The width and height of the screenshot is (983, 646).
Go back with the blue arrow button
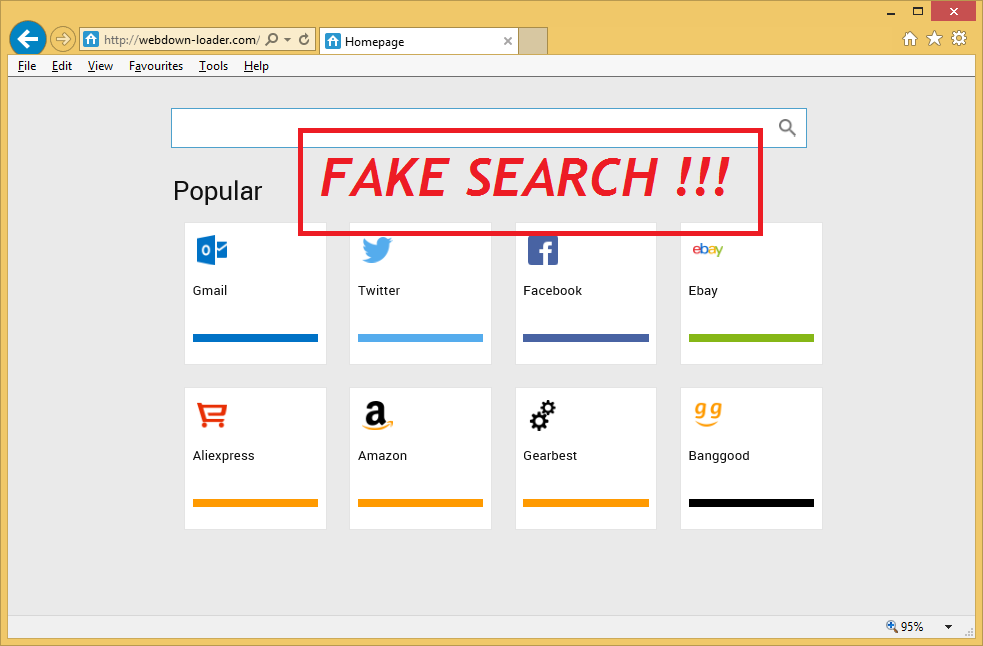click(28, 39)
